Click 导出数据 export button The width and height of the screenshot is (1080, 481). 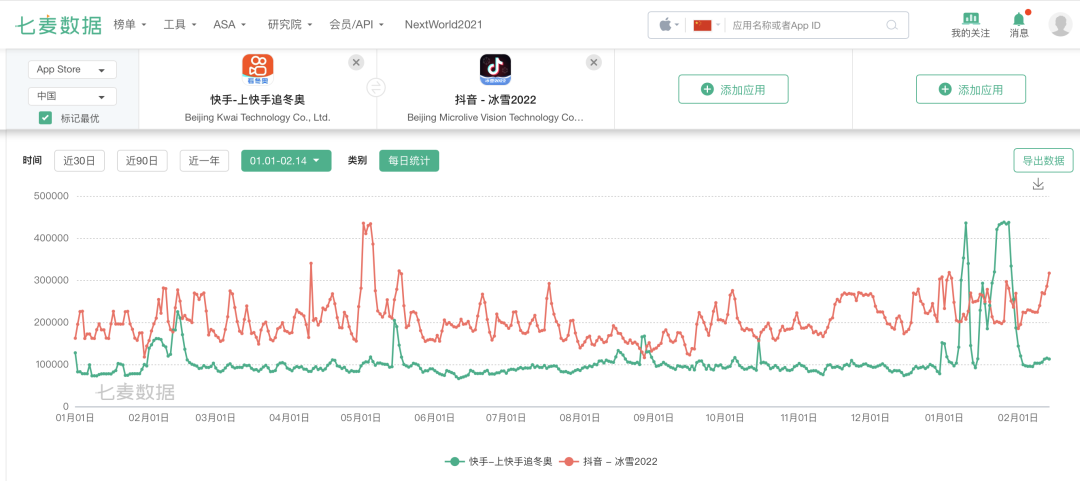(1043, 161)
